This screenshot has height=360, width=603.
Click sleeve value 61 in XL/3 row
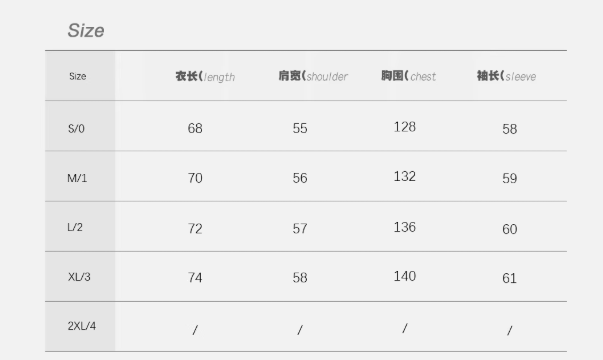(510, 278)
